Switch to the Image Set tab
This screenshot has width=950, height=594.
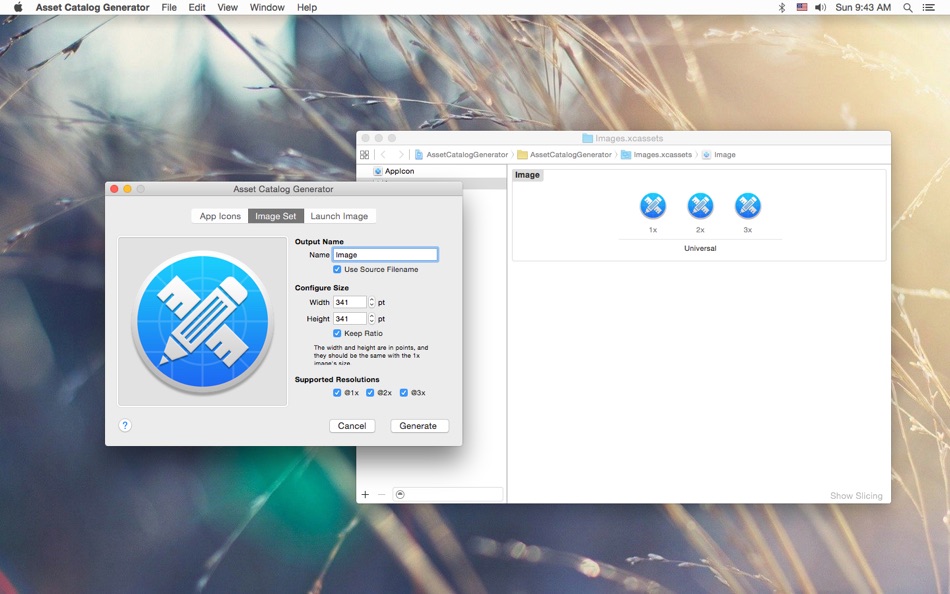tap(276, 216)
